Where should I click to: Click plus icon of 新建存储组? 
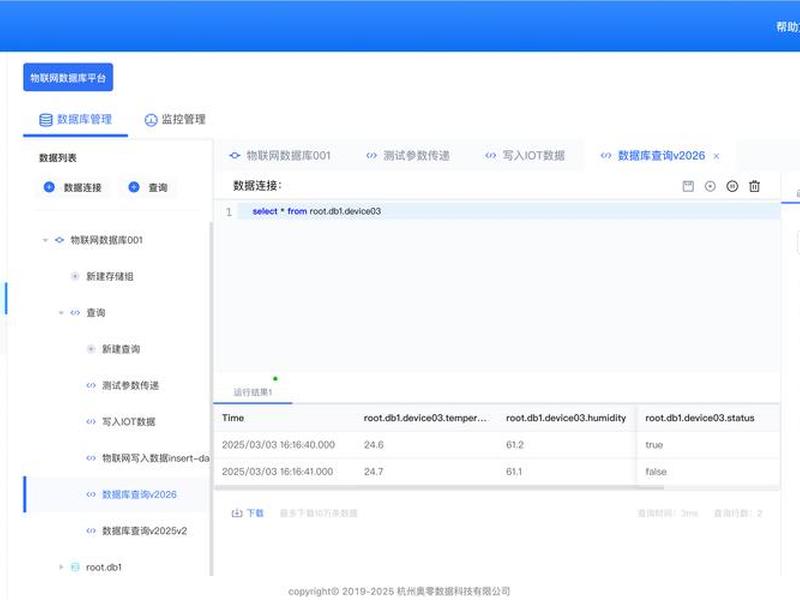[x=75, y=276]
